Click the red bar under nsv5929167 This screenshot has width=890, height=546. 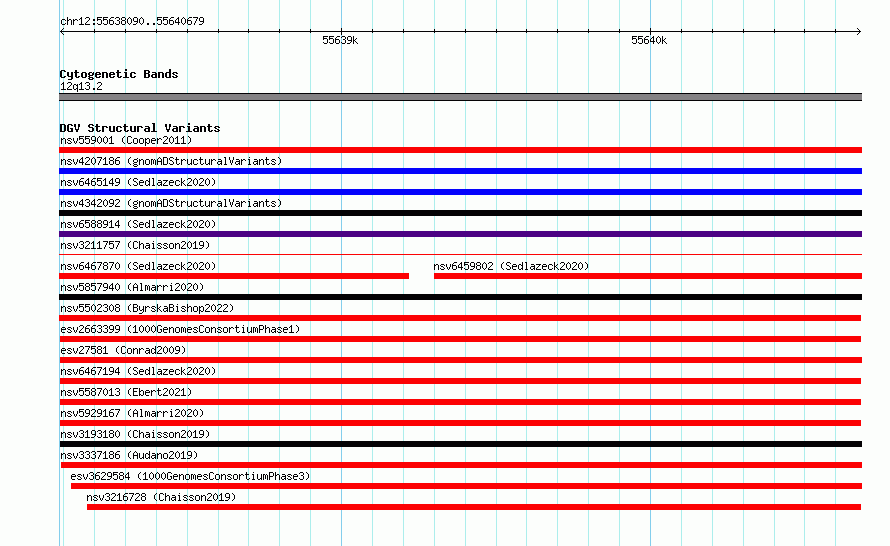460,423
